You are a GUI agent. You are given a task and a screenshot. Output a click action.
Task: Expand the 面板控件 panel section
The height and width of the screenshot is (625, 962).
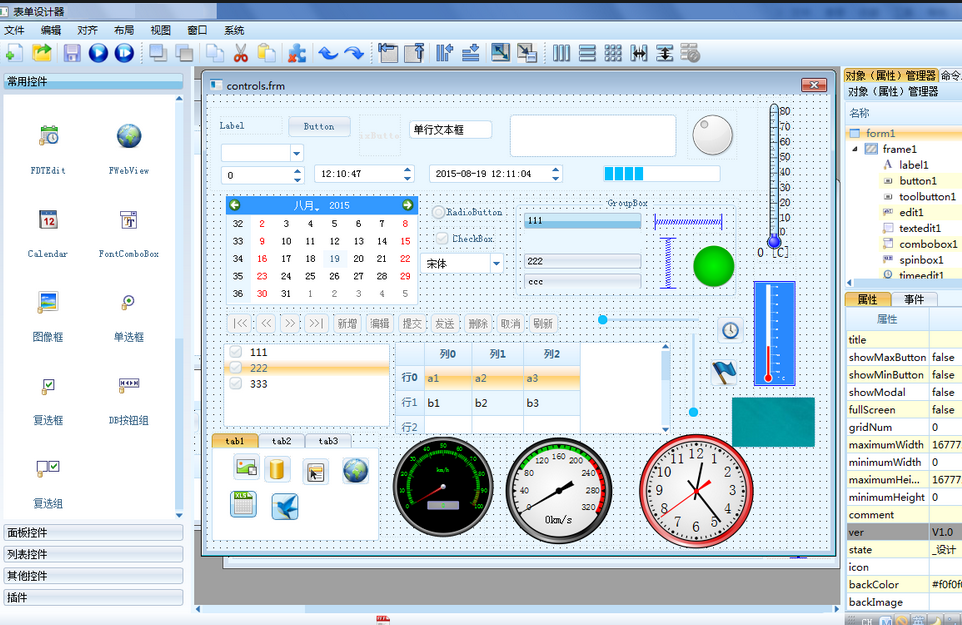click(93, 532)
